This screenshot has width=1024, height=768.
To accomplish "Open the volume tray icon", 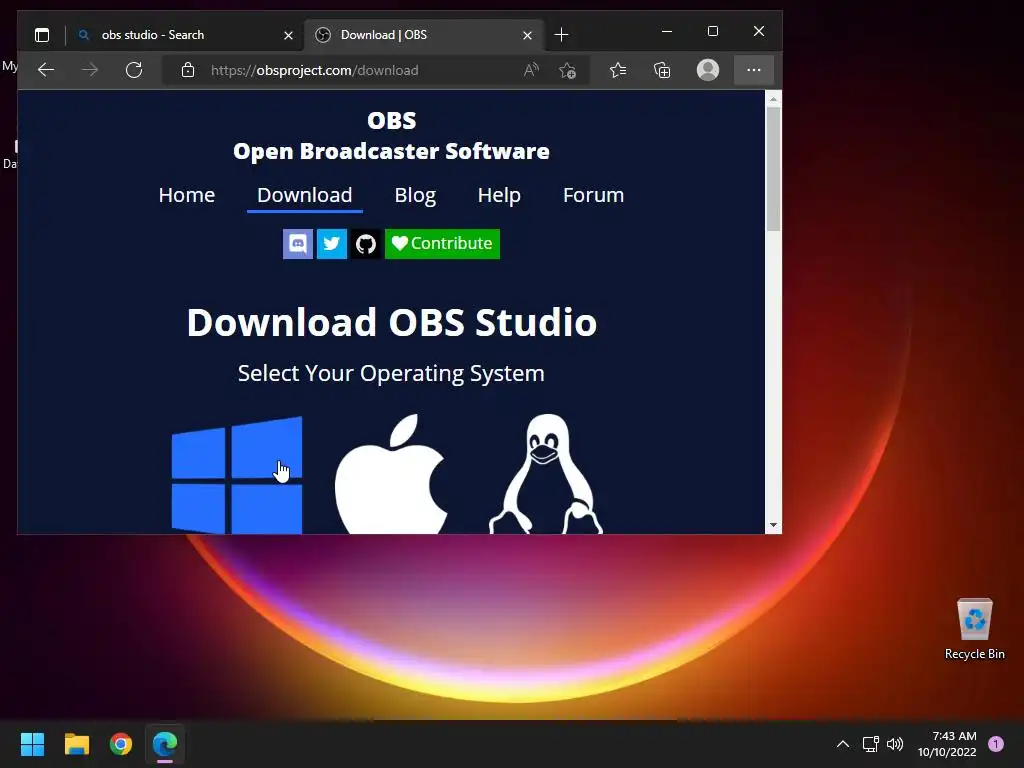I will [x=895, y=744].
